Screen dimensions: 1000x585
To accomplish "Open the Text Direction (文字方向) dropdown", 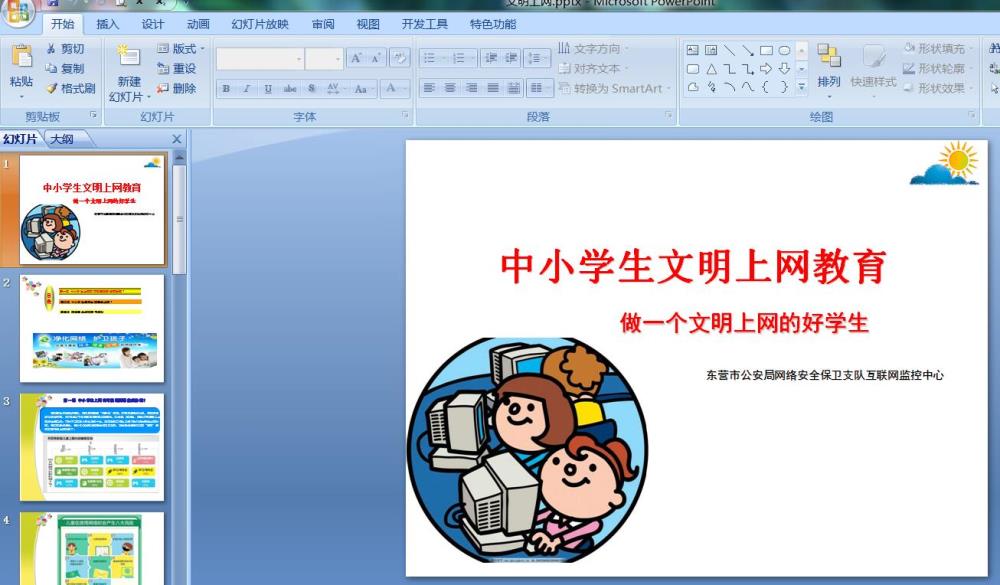I will [592, 48].
